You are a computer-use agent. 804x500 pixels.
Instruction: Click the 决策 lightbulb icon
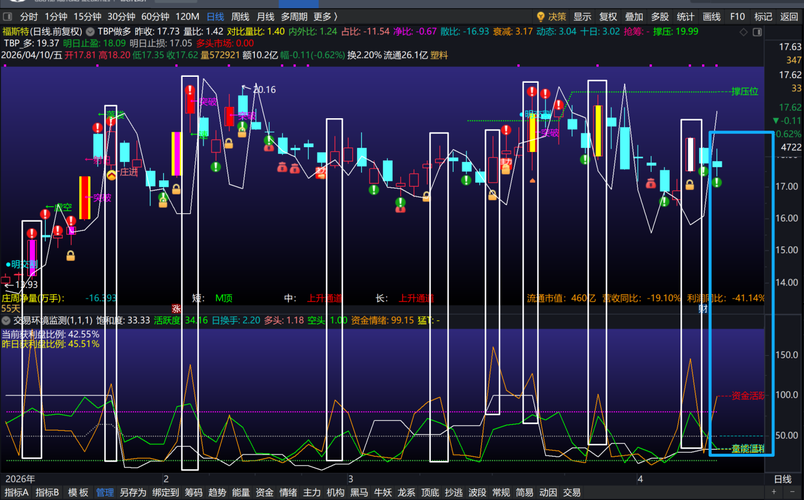tap(541, 17)
